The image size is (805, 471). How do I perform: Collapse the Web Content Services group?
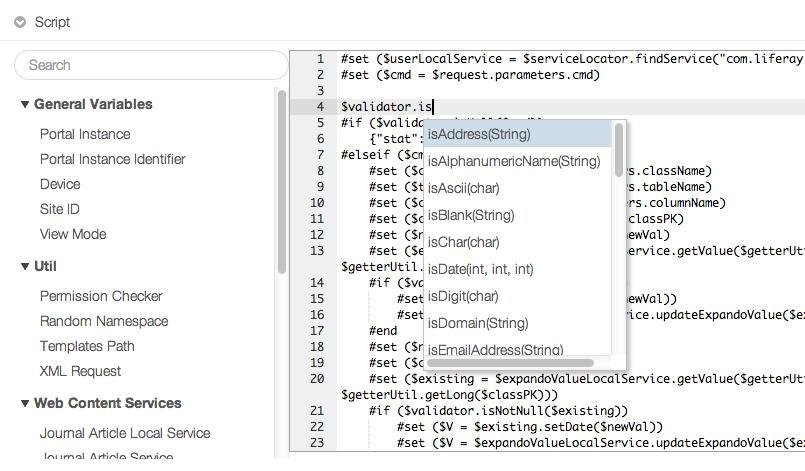click(26, 404)
